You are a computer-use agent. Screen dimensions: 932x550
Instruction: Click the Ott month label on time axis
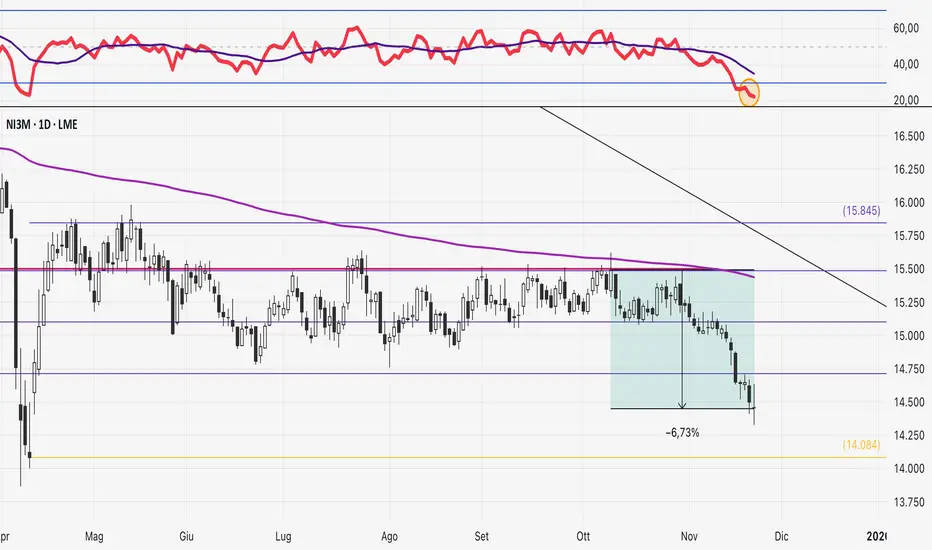584,536
